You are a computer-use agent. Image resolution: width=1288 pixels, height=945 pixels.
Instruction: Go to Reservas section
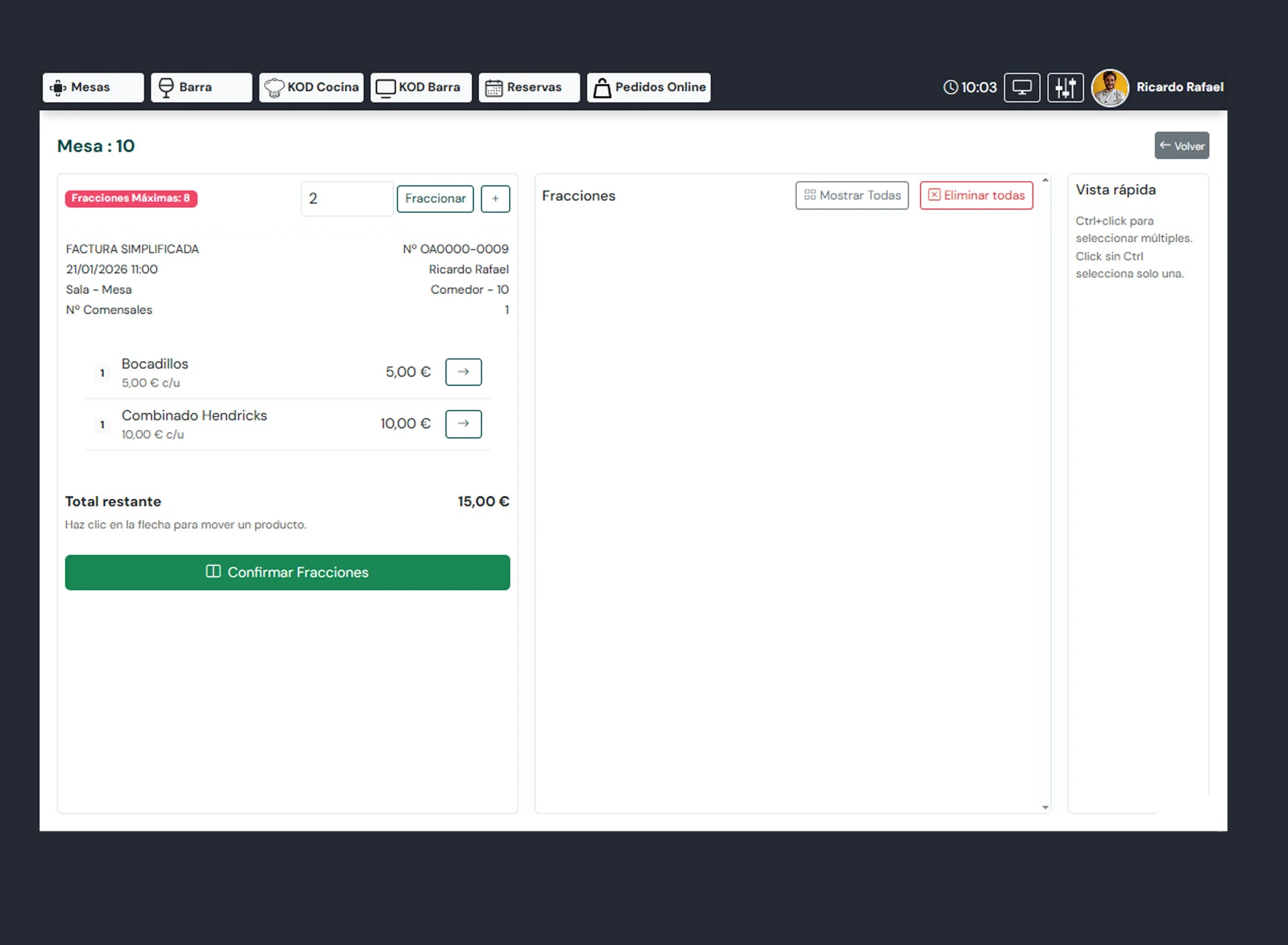(x=529, y=87)
